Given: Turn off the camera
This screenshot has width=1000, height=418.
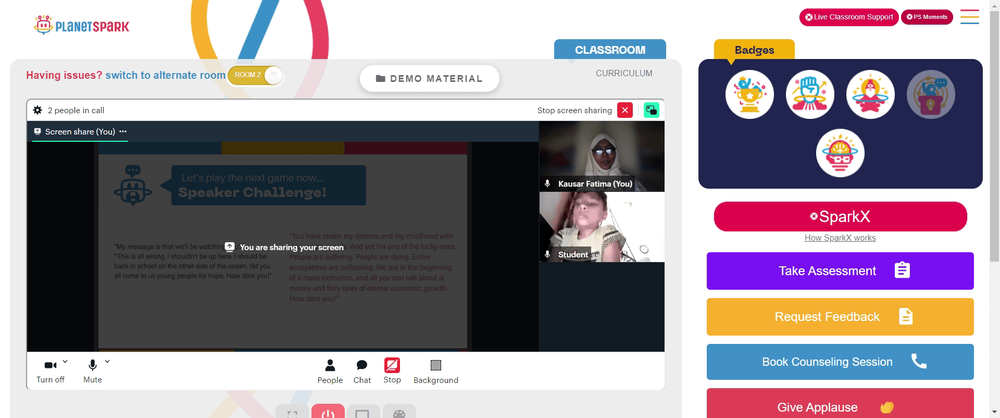Looking at the screenshot, I should 50,371.
